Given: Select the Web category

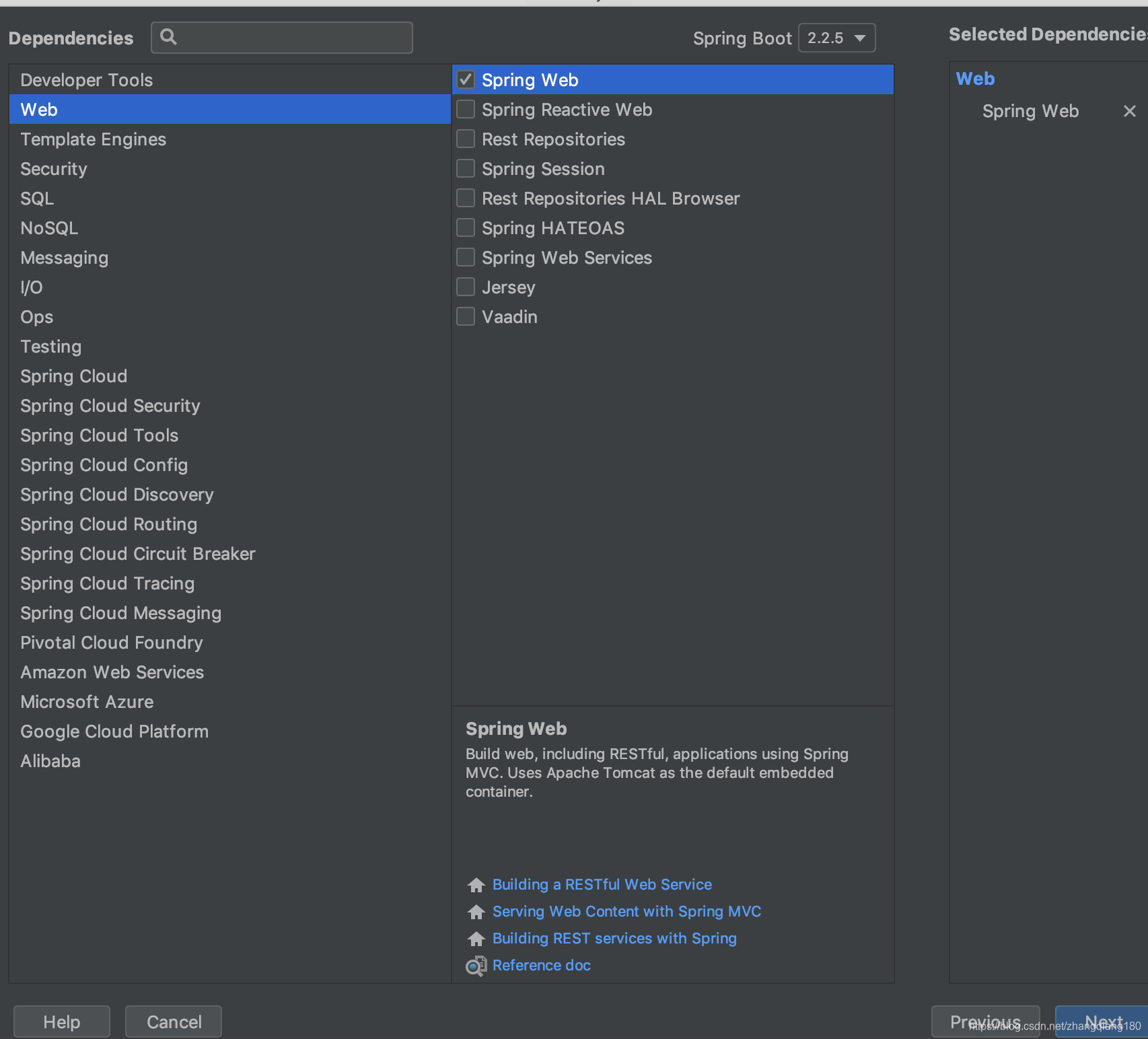Looking at the screenshot, I should point(229,109).
